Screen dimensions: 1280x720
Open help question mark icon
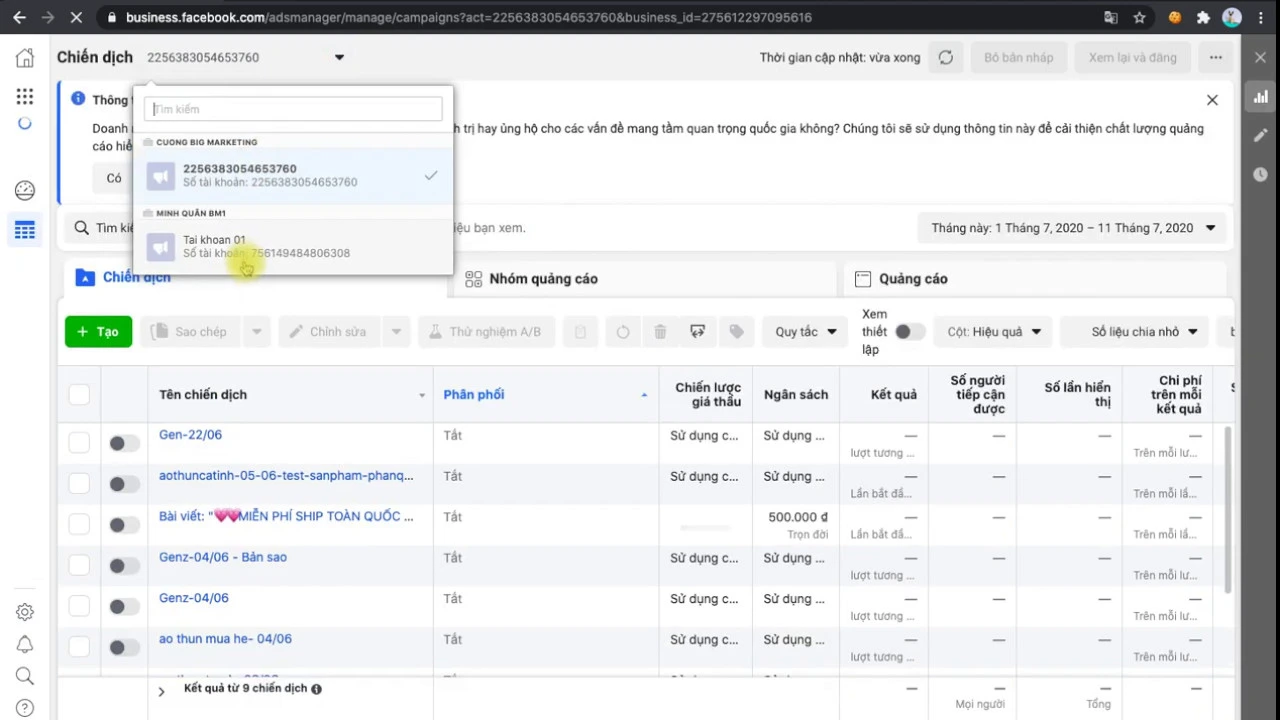(x=25, y=708)
